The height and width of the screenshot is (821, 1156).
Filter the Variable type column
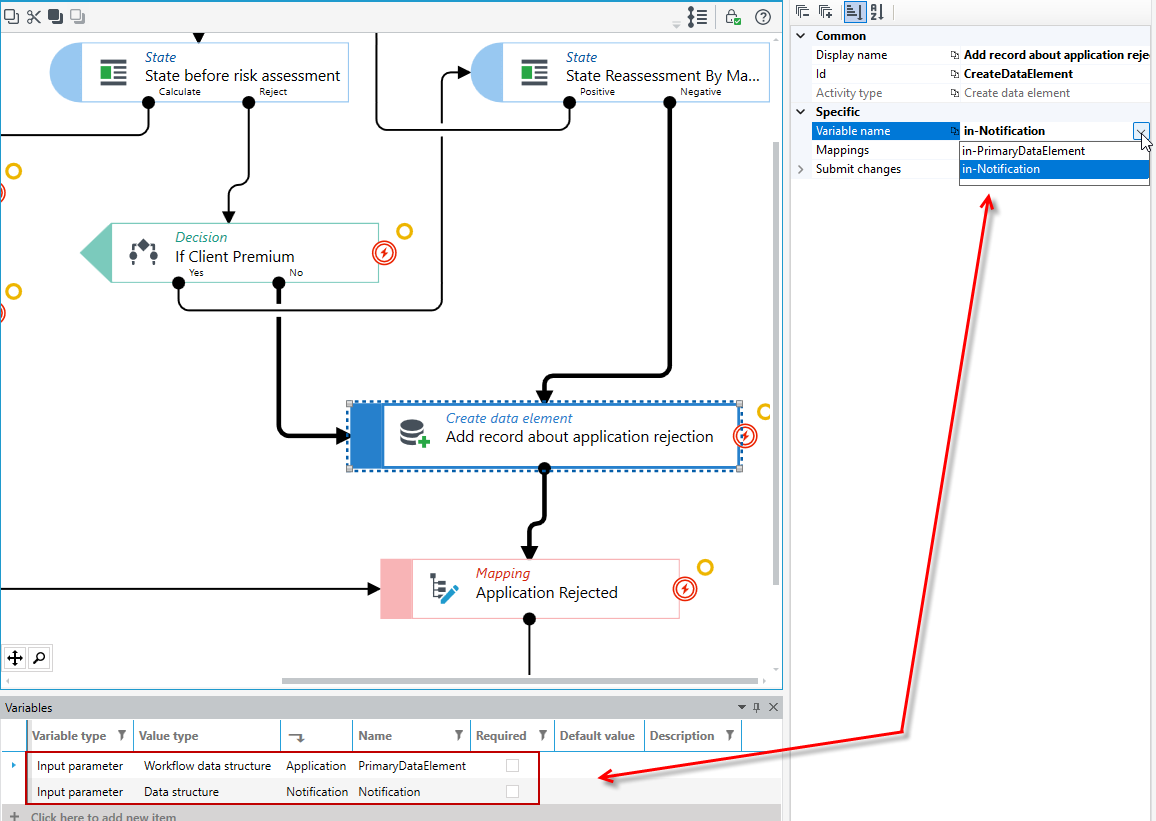[122, 736]
